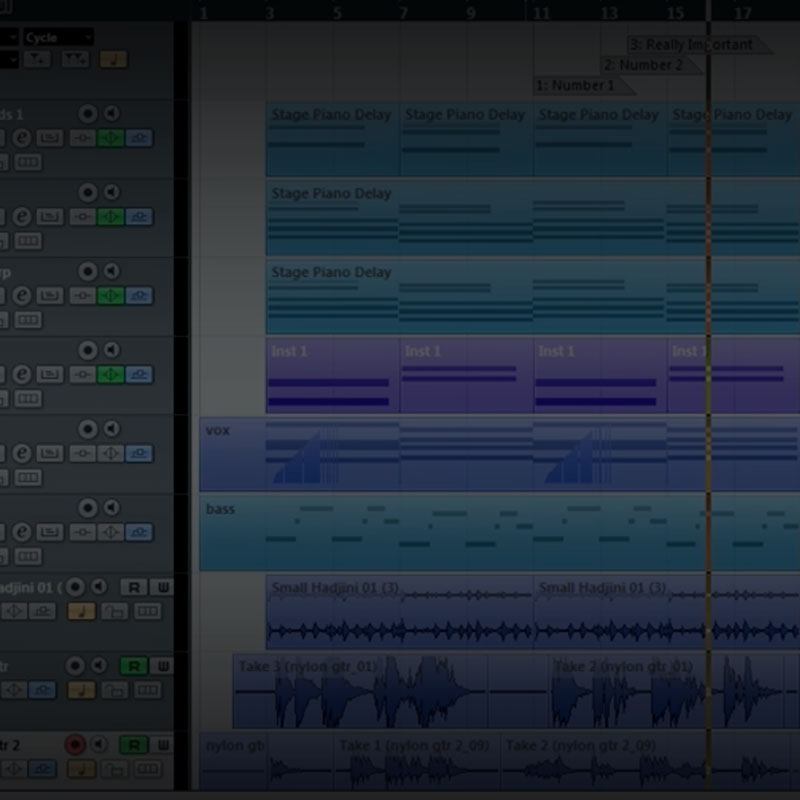Select 'Take 1 (nylon gtr 2_09)' audio clip
The height and width of the screenshot is (800, 800).
click(x=417, y=761)
